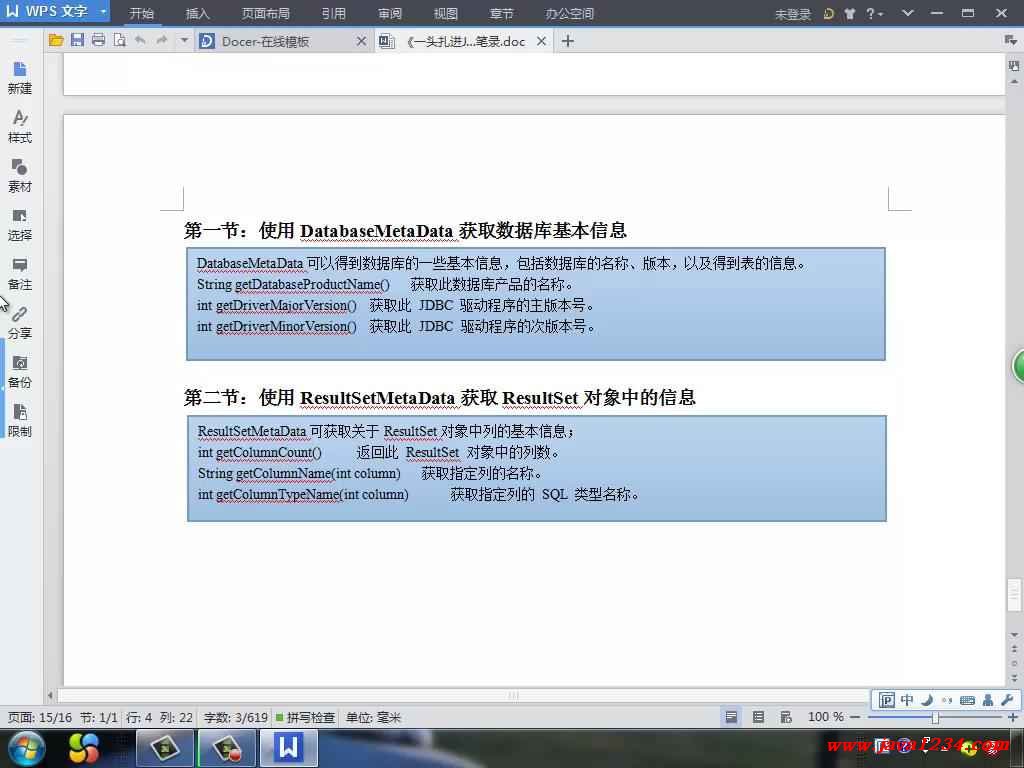Click the Print icon in quick toolbar
Viewport: 1024px width, 768px height.
point(98,40)
